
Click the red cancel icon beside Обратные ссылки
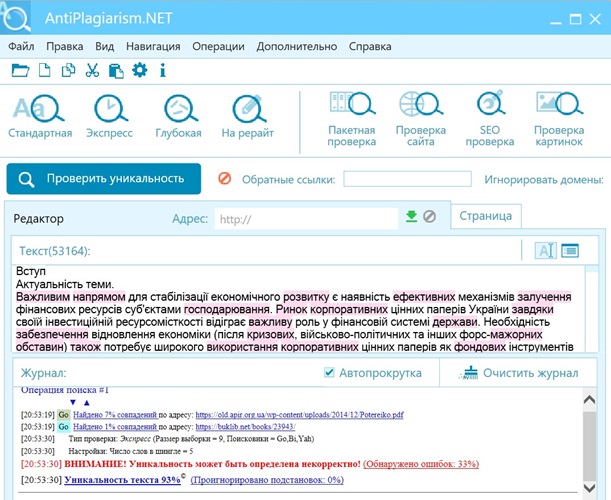224,178
